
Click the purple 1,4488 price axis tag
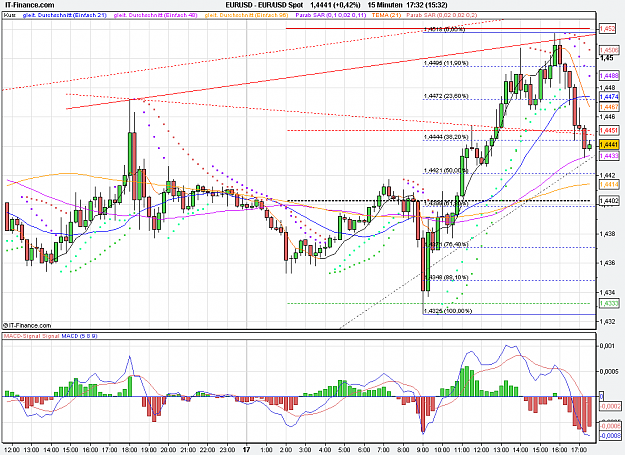(609, 75)
